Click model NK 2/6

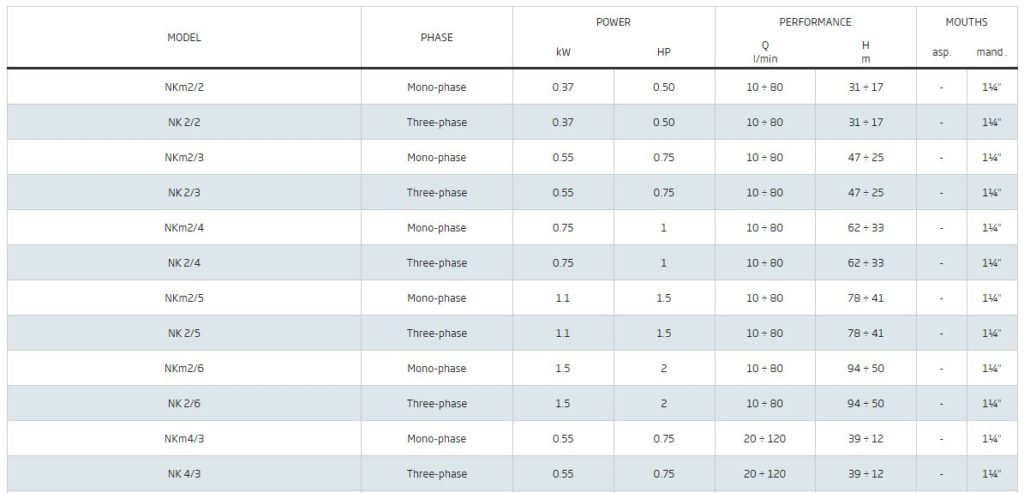coord(184,404)
